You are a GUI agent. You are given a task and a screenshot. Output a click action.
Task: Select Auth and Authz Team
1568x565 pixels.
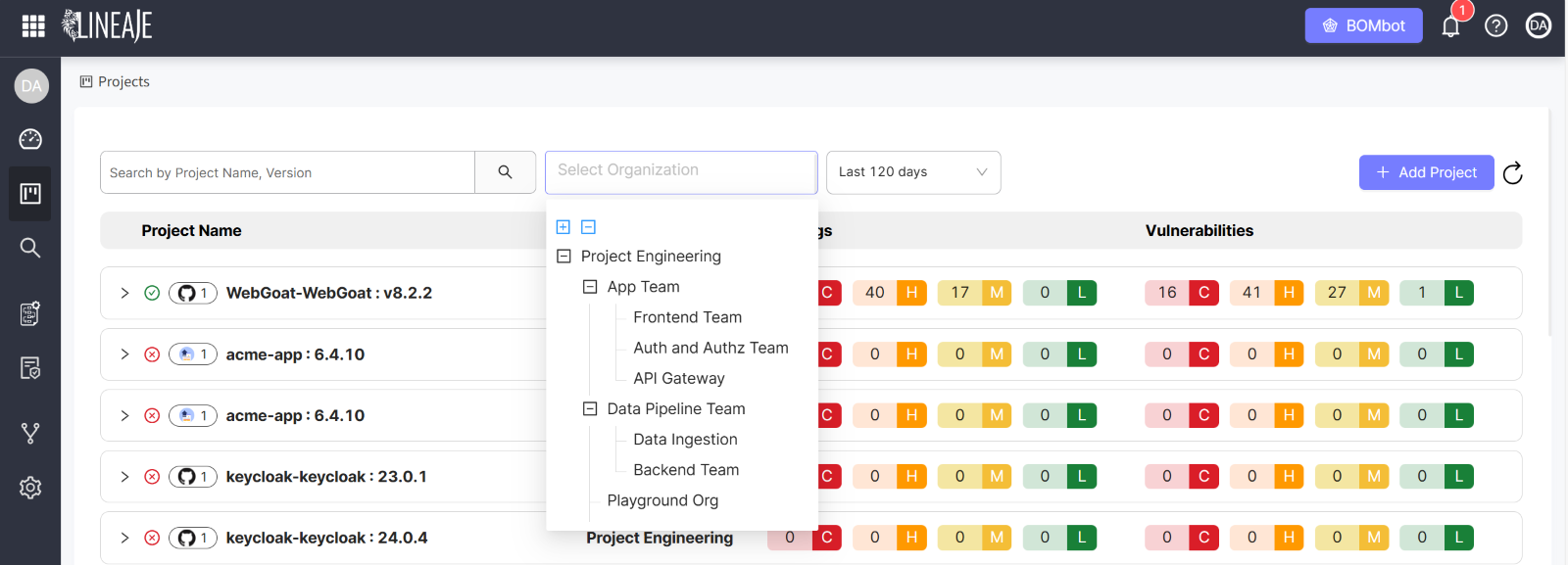tap(710, 348)
